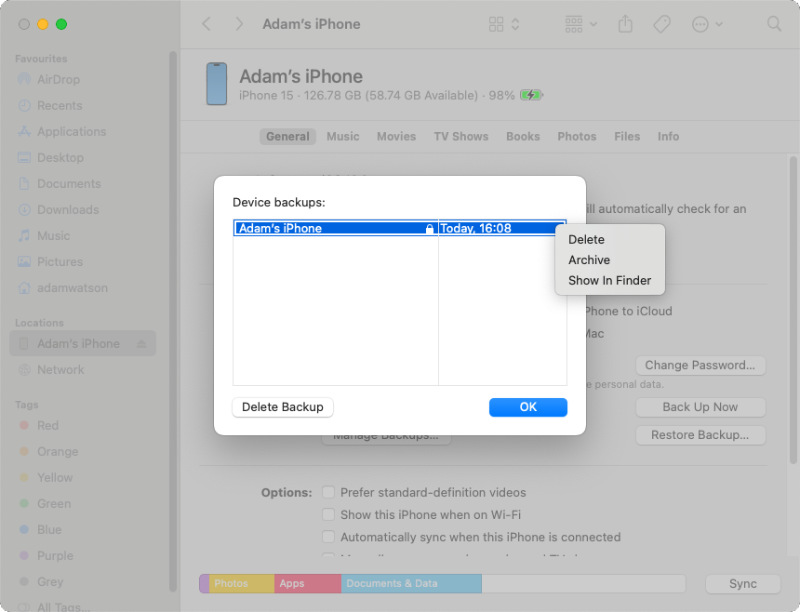Open the icon view switcher in toolbar
This screenshot has width=800, height=612.
[504, 24]
